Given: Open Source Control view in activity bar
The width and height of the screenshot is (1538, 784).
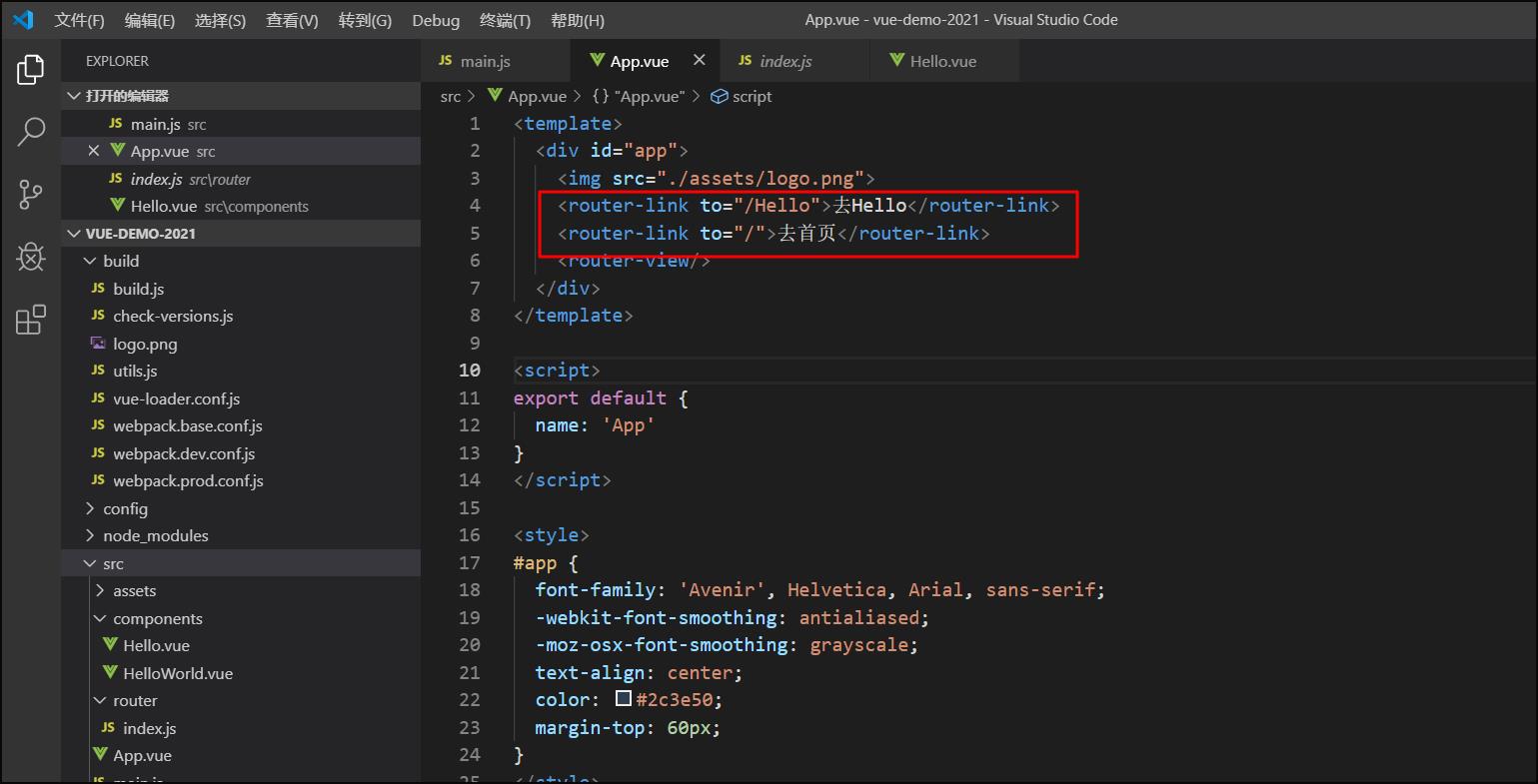Looking at the screenshot, I should (x=31, y=195).
